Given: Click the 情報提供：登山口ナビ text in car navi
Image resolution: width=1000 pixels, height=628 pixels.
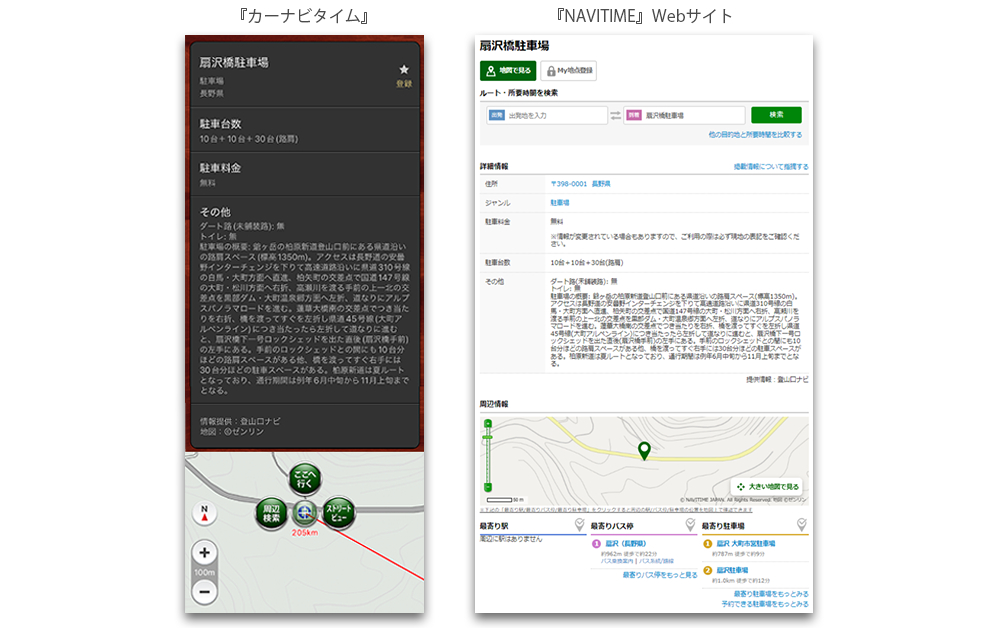Looking at the screenshot, I should click(240, 421).
